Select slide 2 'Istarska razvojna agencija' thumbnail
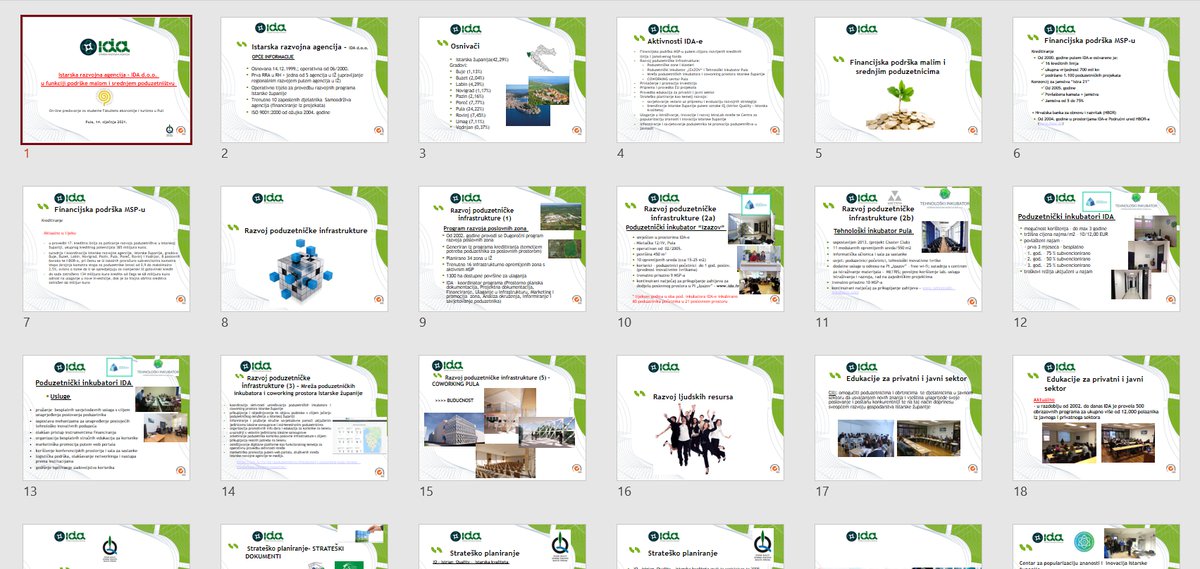This screenshot has width=1200, height=569. [x=304, y=80]
